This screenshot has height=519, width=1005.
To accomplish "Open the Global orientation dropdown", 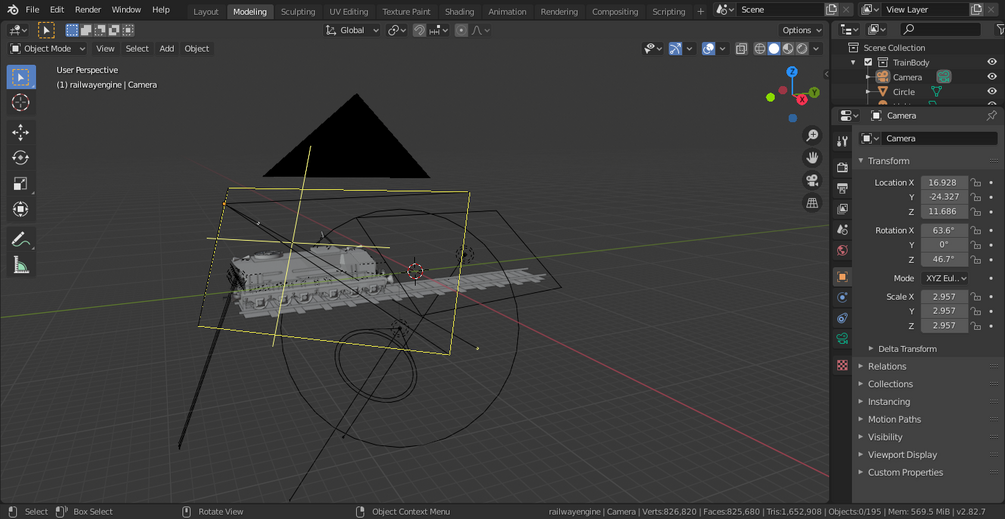I will click(x=352, y=30).
